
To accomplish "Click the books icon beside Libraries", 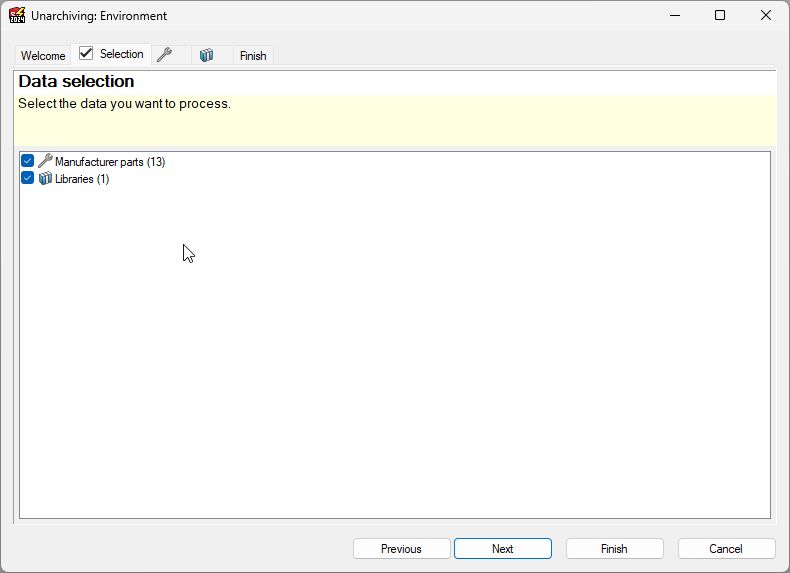I will 45,178.
